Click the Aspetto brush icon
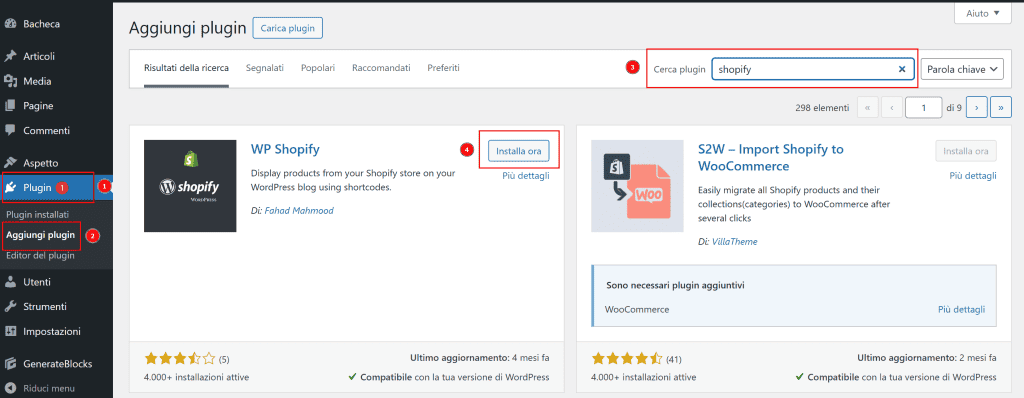Image resolution: width=1024 pixels, height=398 pixels. point(10,163)
